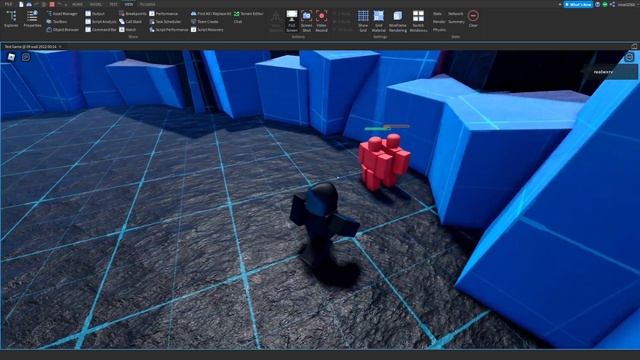Show Network stats
Image resolution: width=640 pixels, height=360 pixels.
456,13
